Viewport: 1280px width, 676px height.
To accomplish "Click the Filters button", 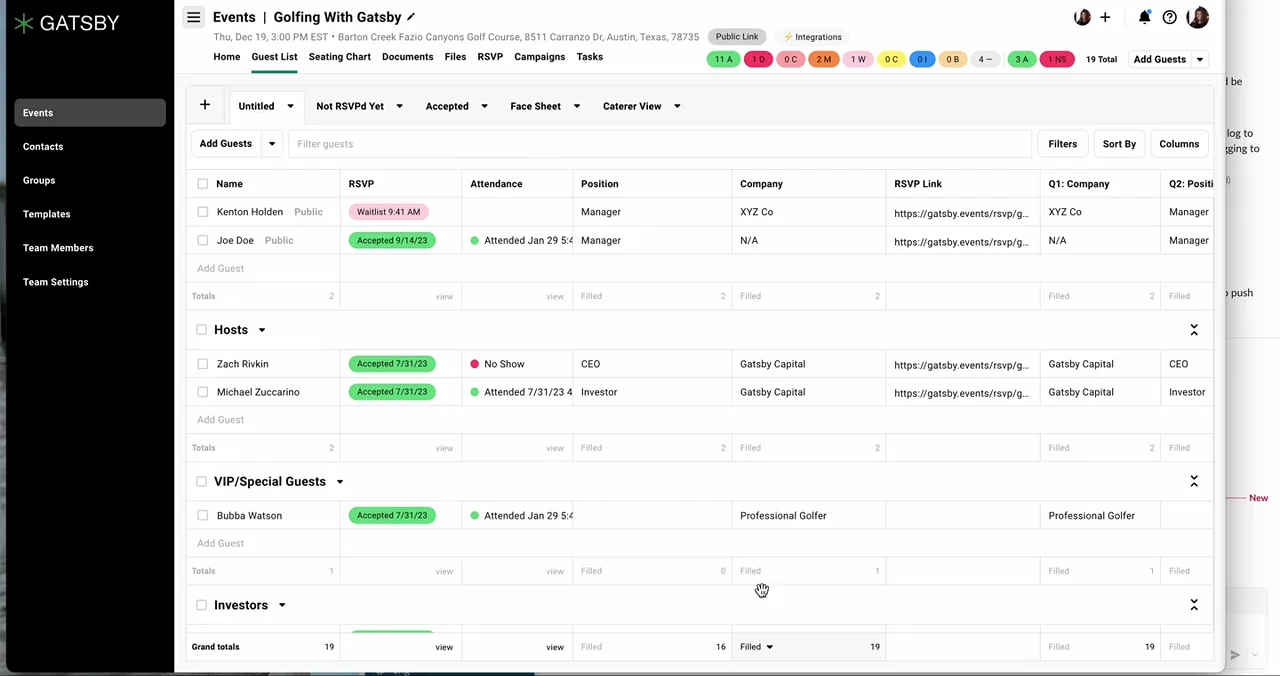I will [1063, 144].
